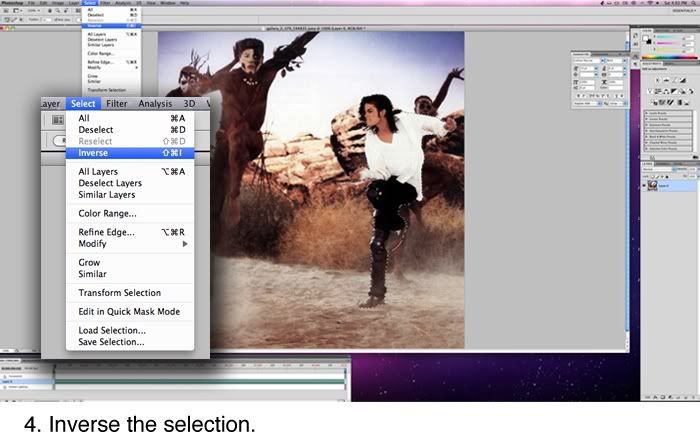Choose Deselect in the magnified Select menu

130,130
